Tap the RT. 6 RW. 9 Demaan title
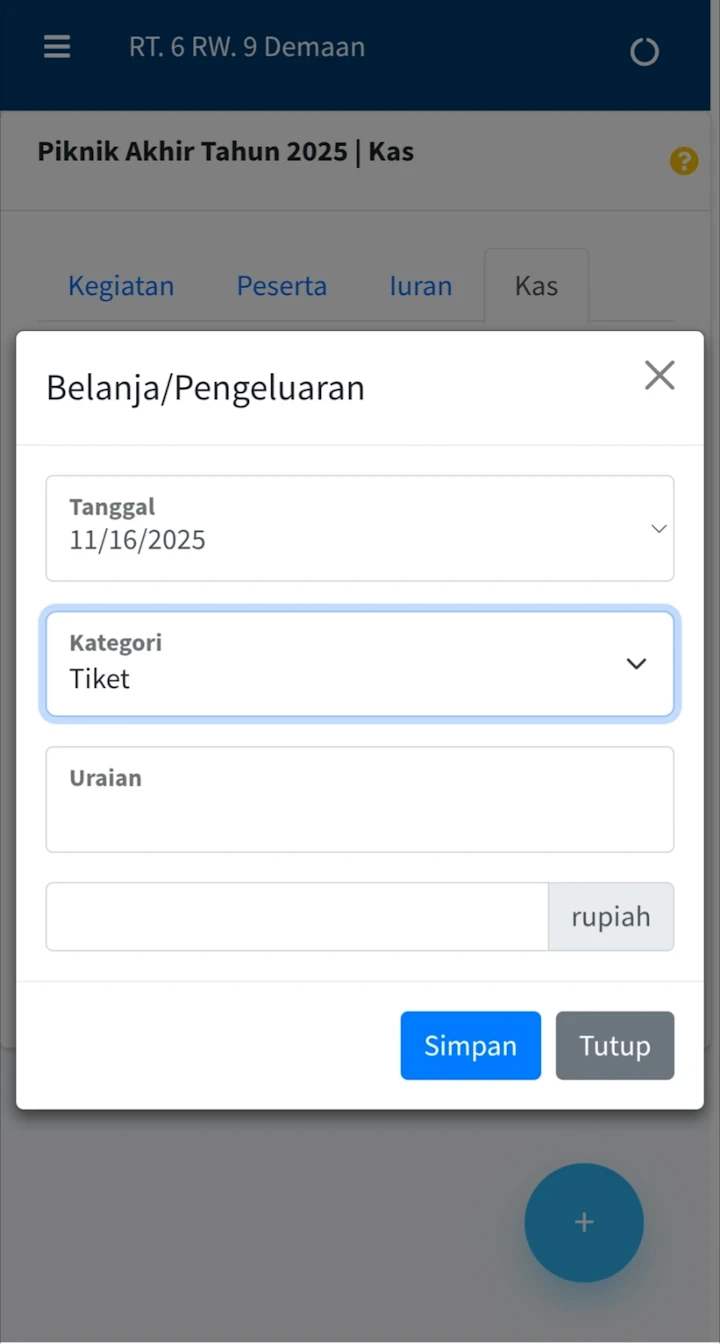720x1344 pixels. point(247,47)
